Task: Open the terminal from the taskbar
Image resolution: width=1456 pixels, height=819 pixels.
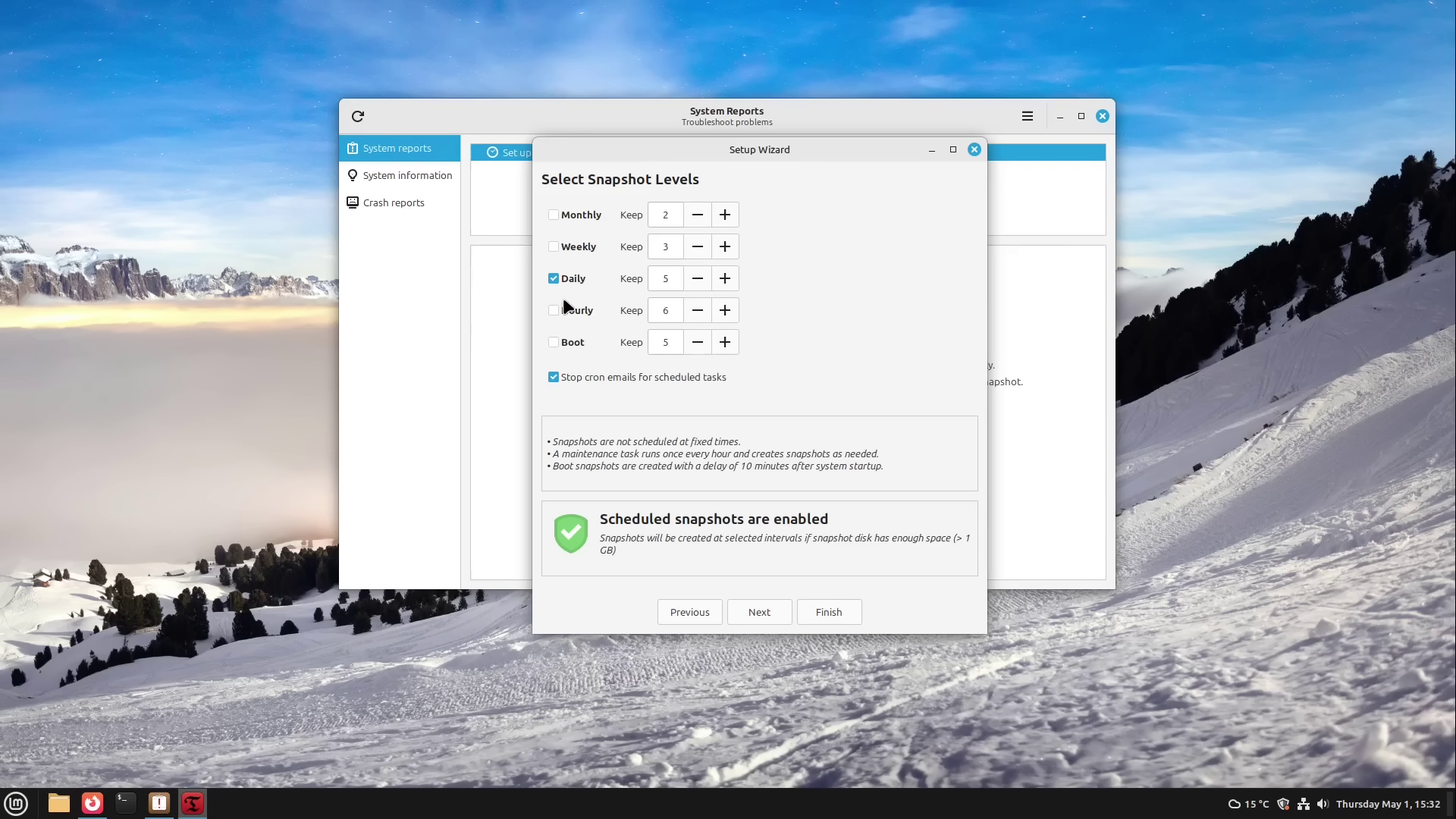Action: click(x=125, y=803)
